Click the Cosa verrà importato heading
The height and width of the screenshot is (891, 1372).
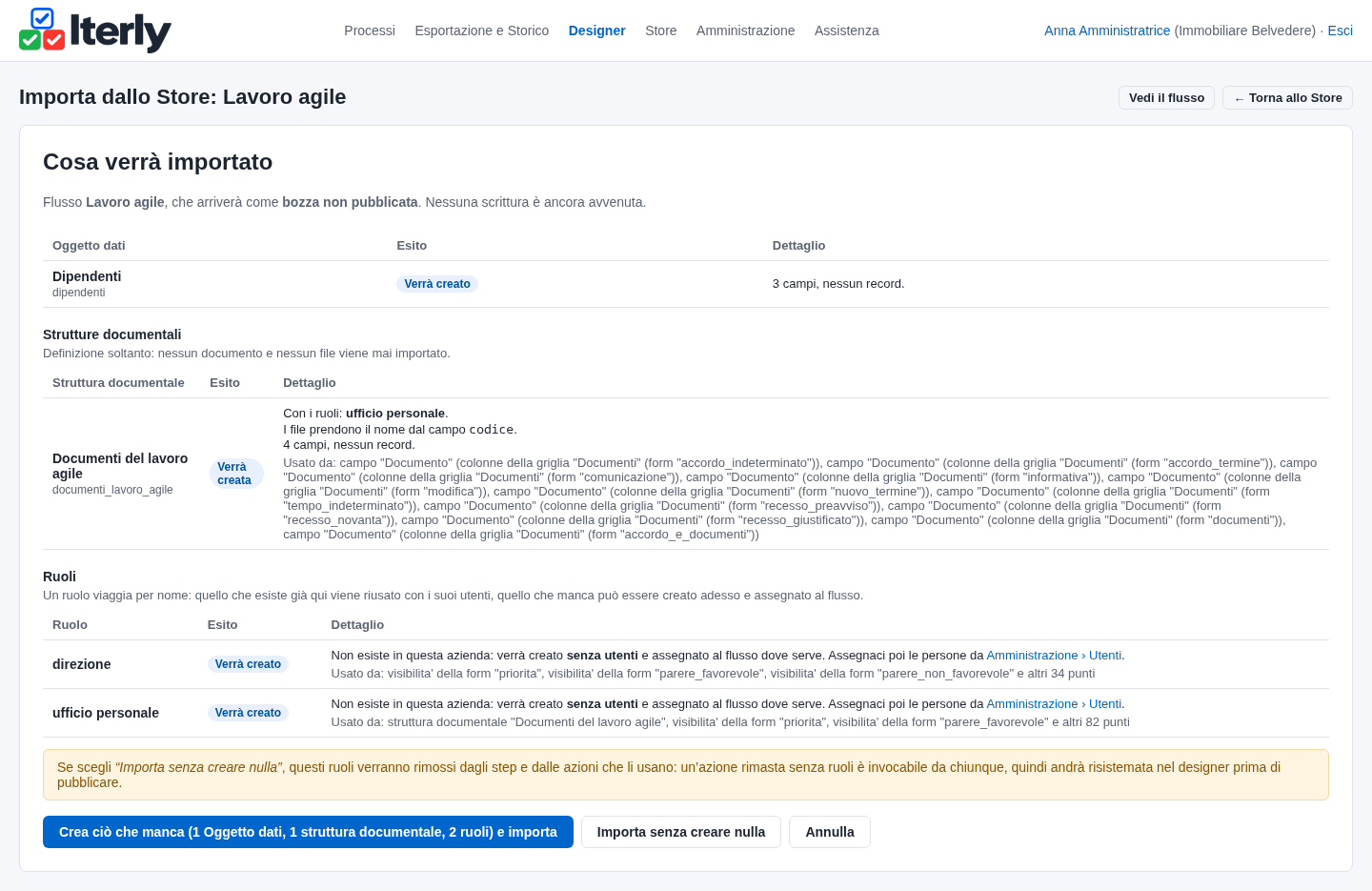click(158, 162)
